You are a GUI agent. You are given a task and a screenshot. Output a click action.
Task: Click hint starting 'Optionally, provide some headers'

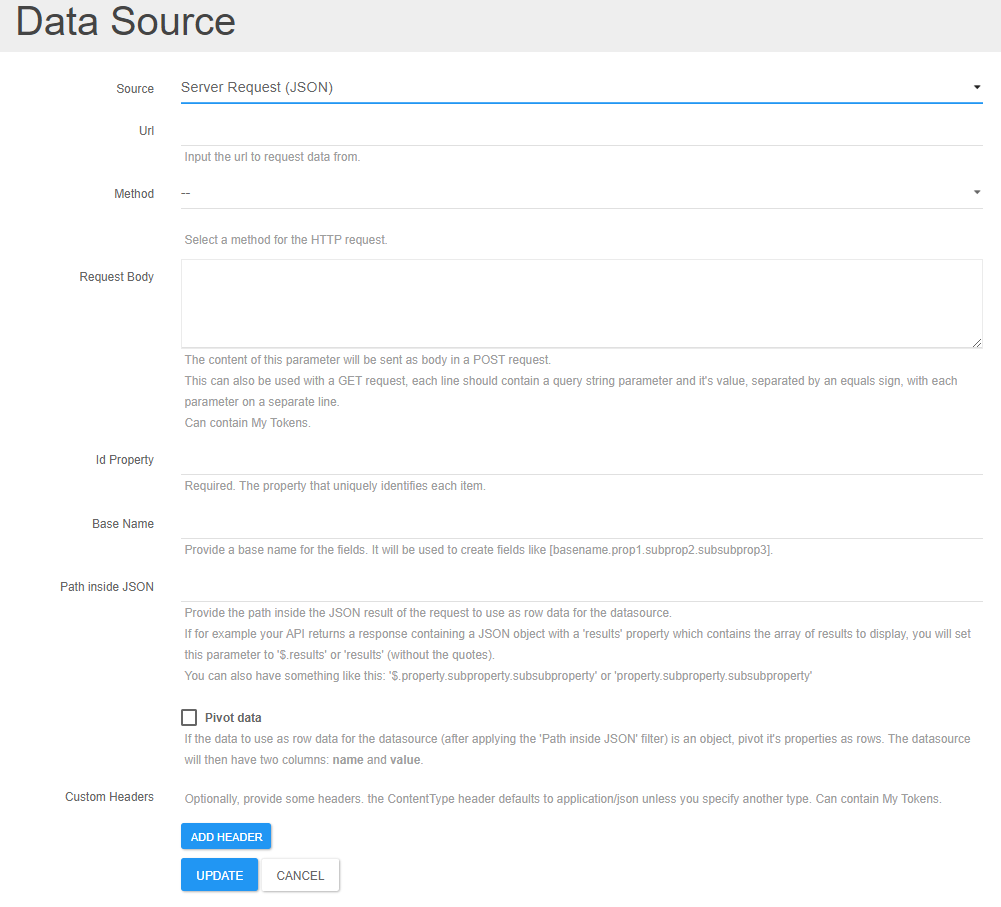(x=563, y=798)
